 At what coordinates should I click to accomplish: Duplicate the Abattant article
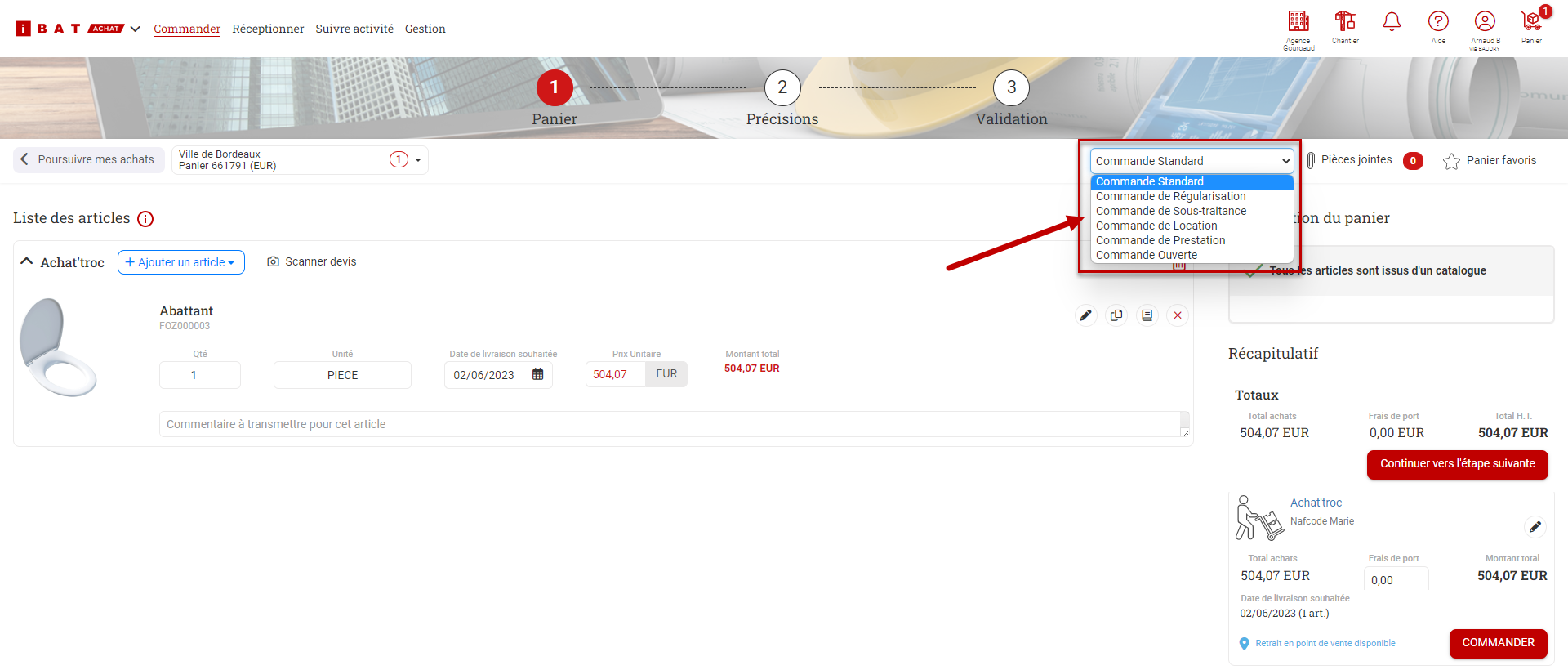coord(1116,315)
